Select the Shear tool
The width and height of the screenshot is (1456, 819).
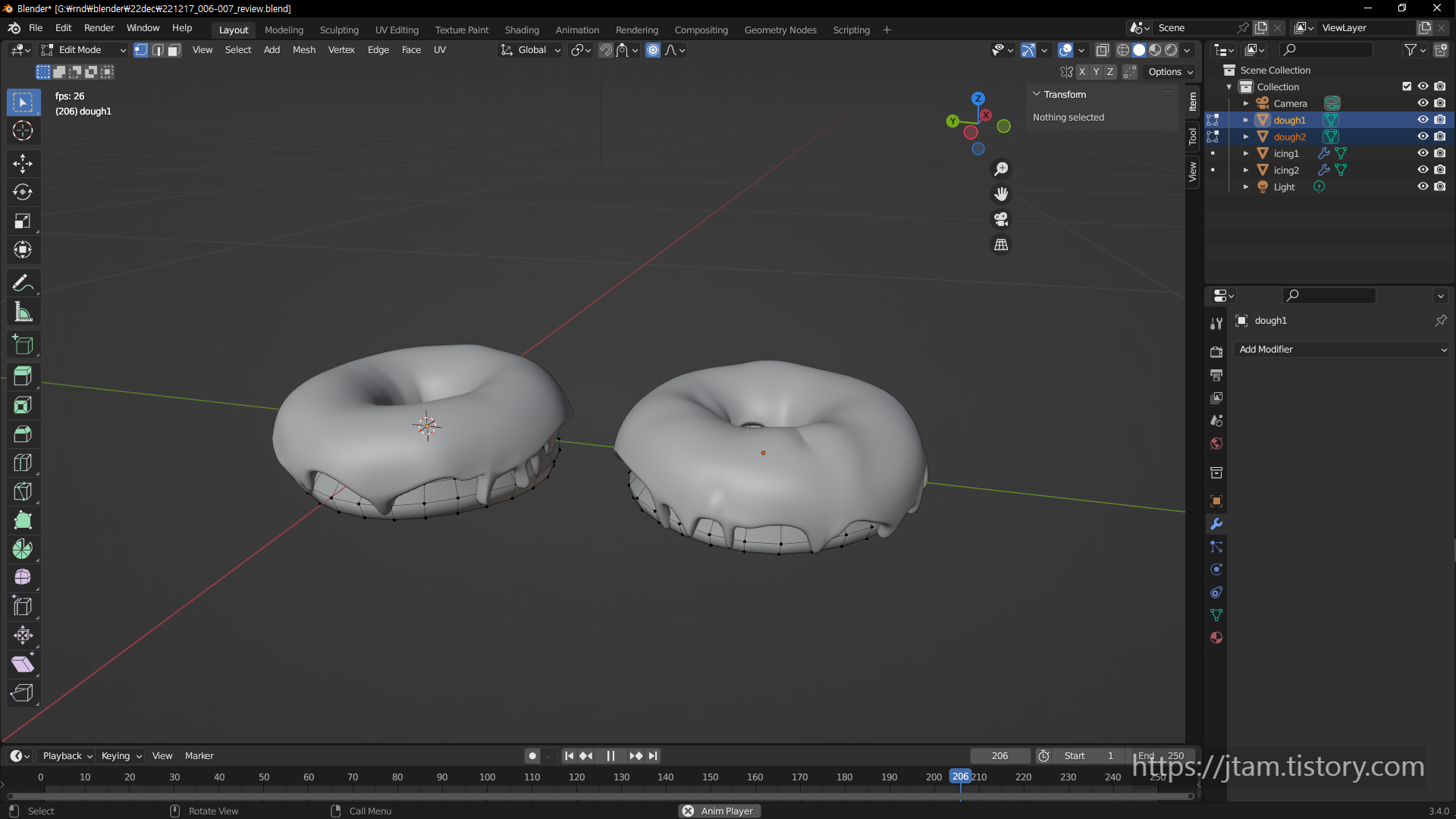[23, 664]
